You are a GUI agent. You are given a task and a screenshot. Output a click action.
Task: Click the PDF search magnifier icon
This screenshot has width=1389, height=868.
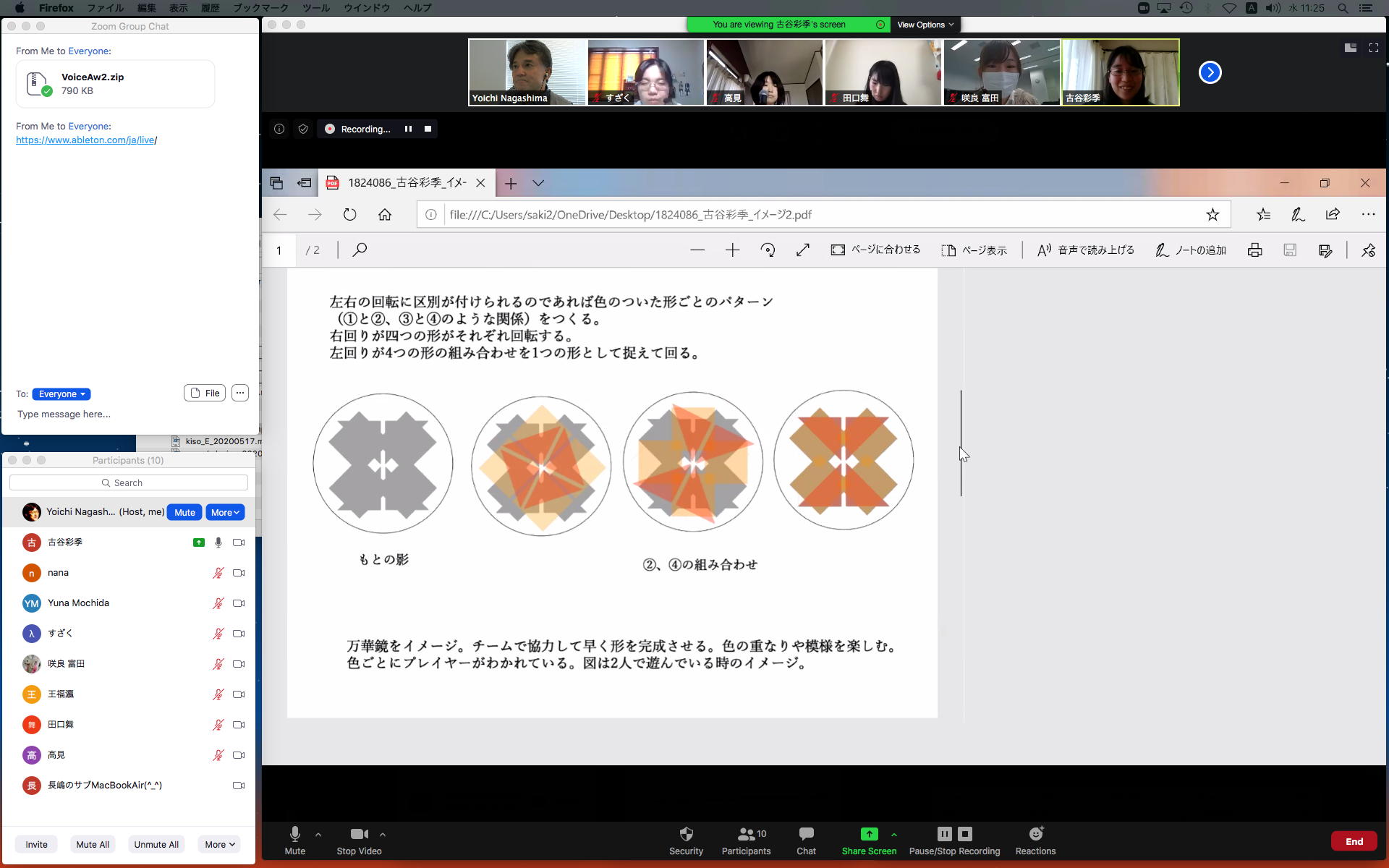coord(360,250)
